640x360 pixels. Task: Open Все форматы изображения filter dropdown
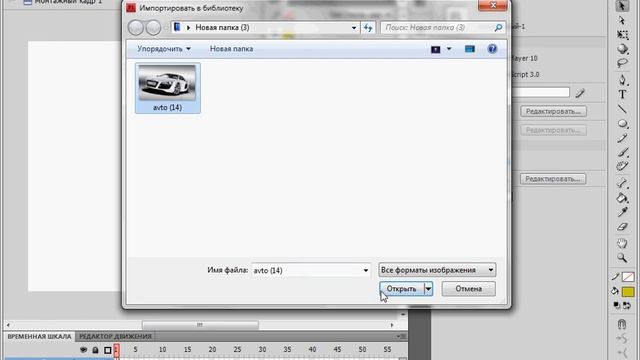437,270
